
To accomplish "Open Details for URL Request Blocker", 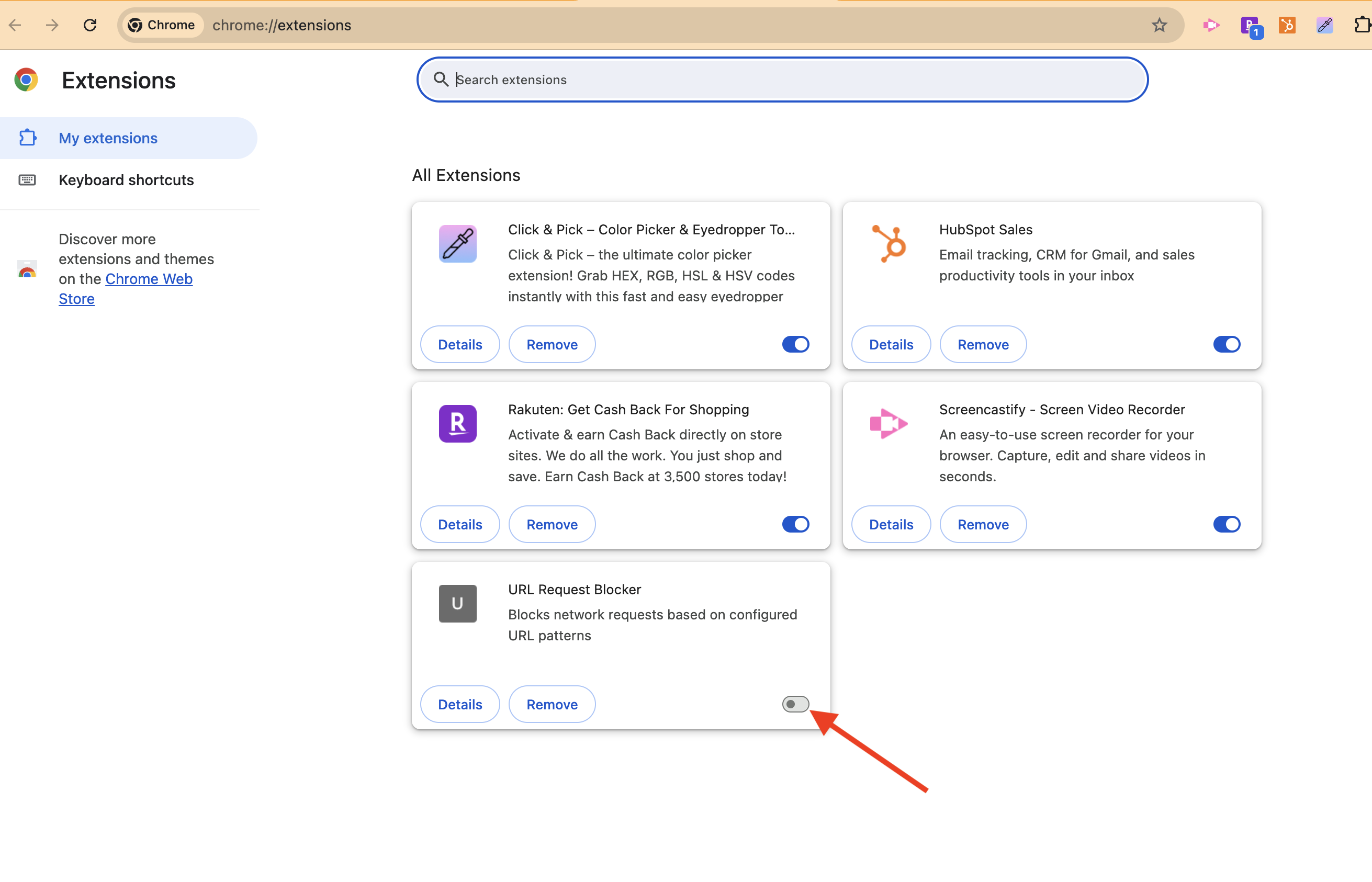I will tap(460, 704).
